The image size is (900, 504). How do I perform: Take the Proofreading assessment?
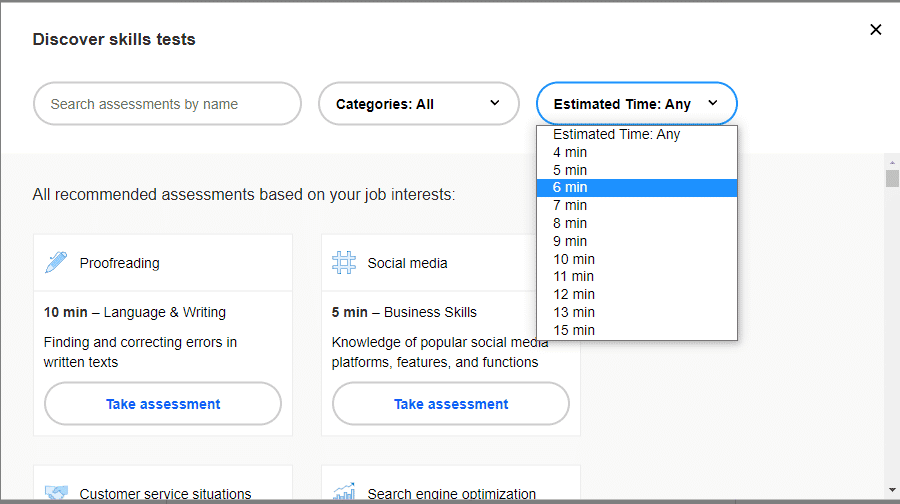(x=163, y=404)
